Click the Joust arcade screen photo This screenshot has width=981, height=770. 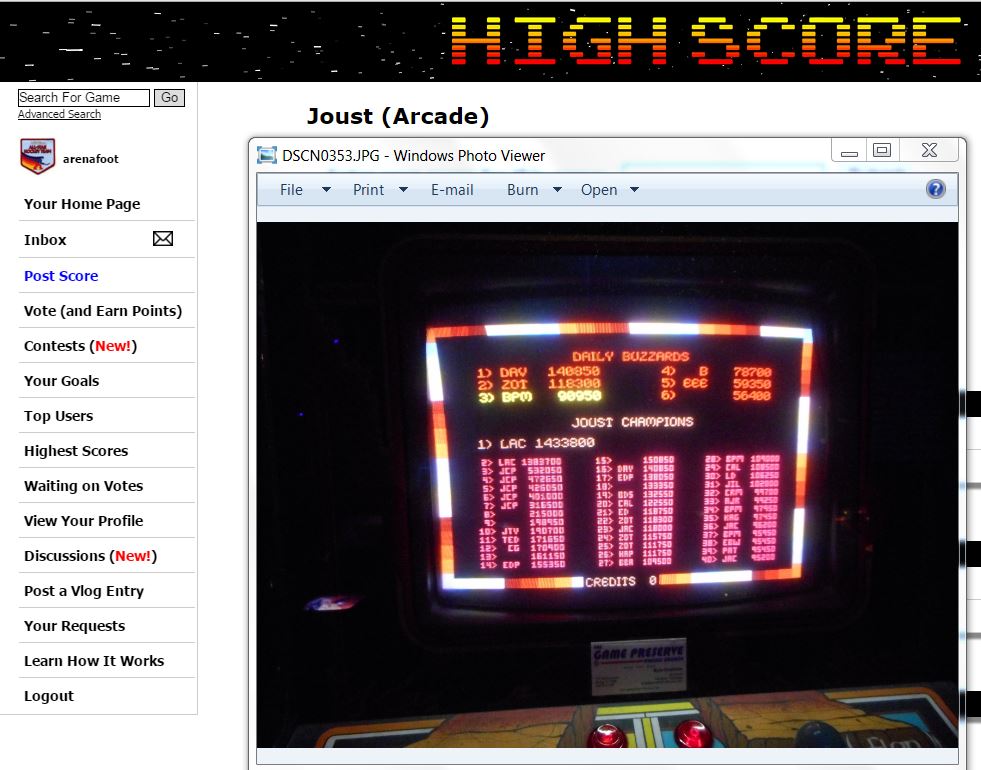[607, 485]
